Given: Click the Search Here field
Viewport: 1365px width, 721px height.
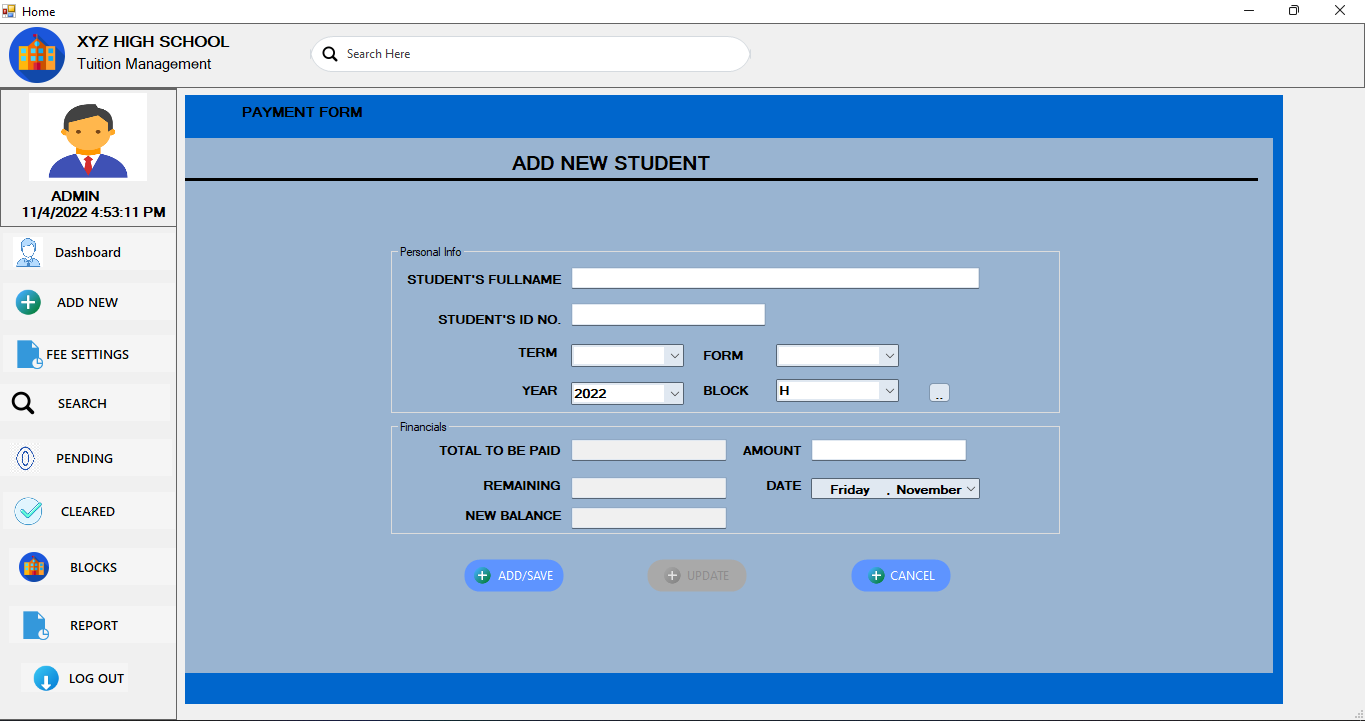Looking at the screenshot, I should [x=530, y=54].
